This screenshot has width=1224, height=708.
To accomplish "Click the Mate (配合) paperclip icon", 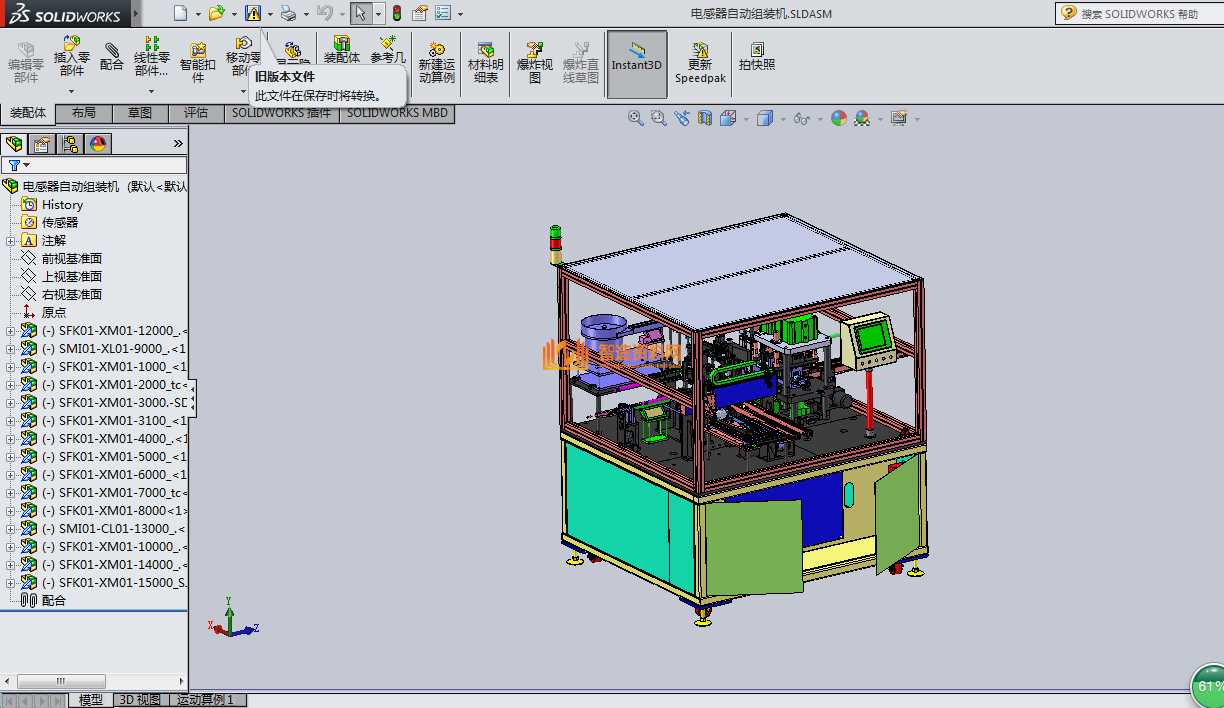I will 112,57.
